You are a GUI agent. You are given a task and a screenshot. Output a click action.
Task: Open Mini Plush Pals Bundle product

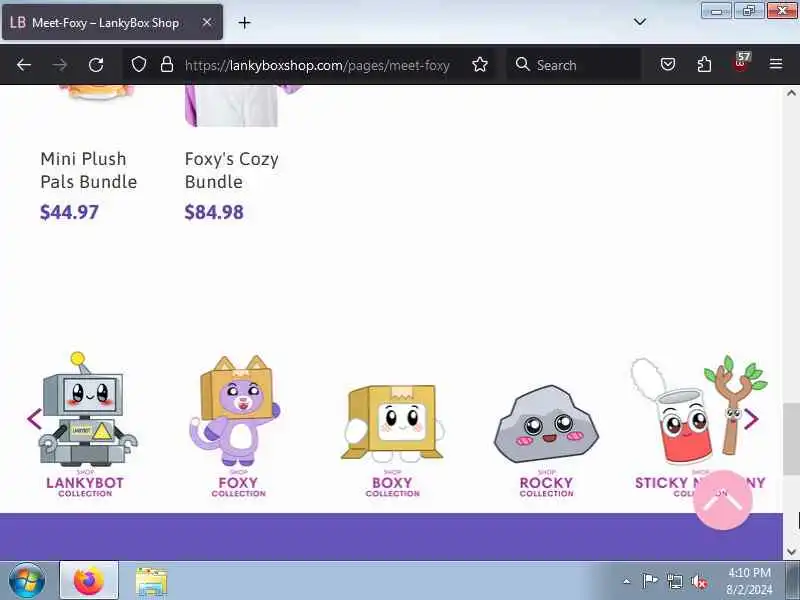click(x=89, y=170)
